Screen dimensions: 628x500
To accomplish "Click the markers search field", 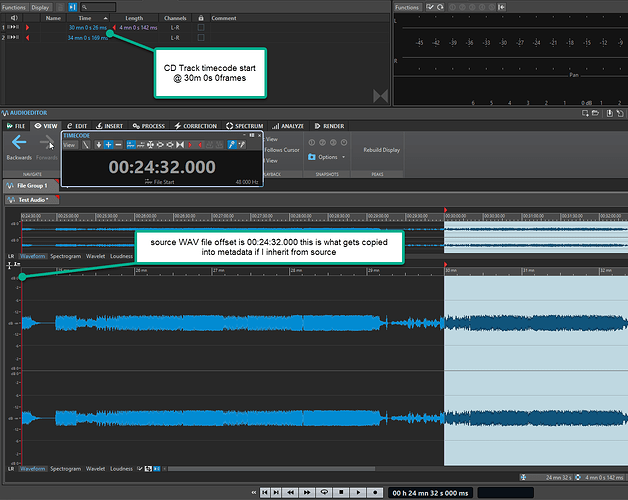I will coord(98,7).
